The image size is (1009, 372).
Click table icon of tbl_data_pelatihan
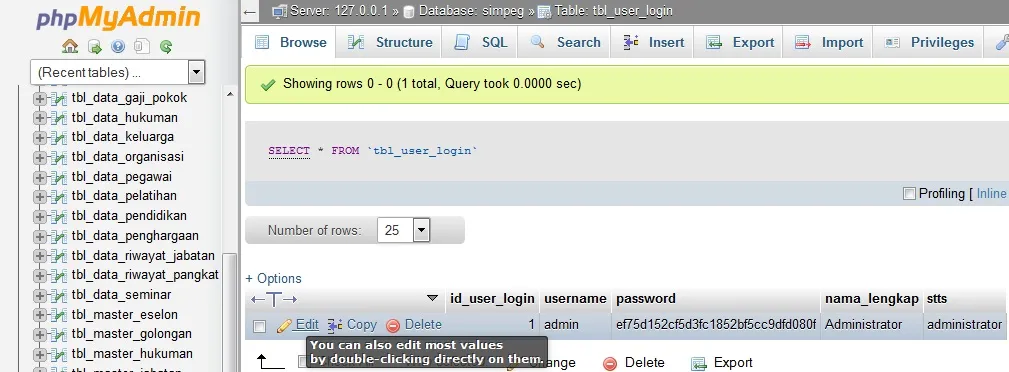(59, 196)
